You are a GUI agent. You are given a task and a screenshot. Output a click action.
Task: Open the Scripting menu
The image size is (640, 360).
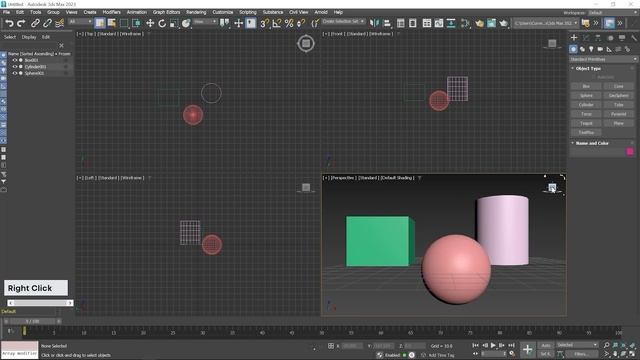point(248,12)
